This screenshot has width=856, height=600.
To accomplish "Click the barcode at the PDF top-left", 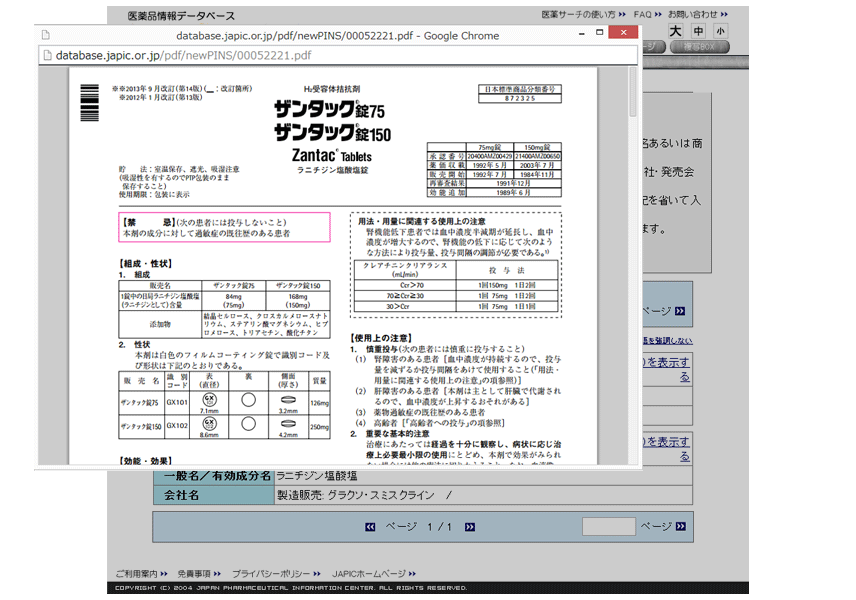I will (90, 103).
